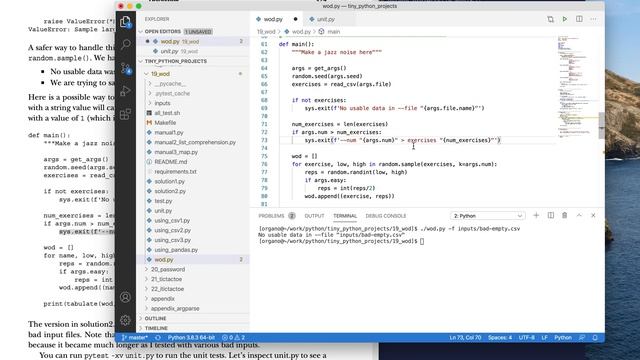
Task: Open the Search view in activity bar
Action: tap(125, 44)
